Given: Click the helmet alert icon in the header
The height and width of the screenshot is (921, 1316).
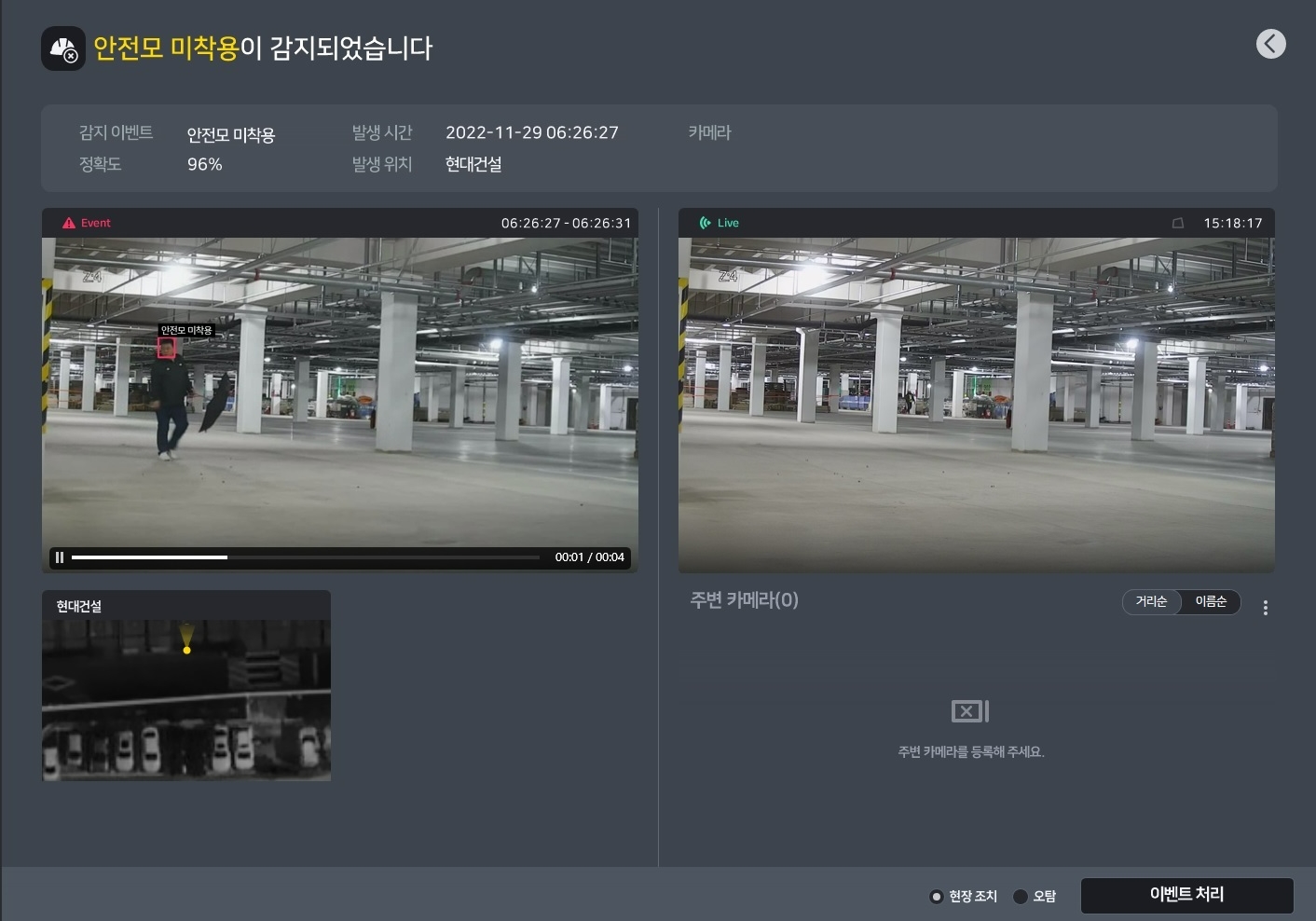Looking at the screenshot, I should 63,48.
